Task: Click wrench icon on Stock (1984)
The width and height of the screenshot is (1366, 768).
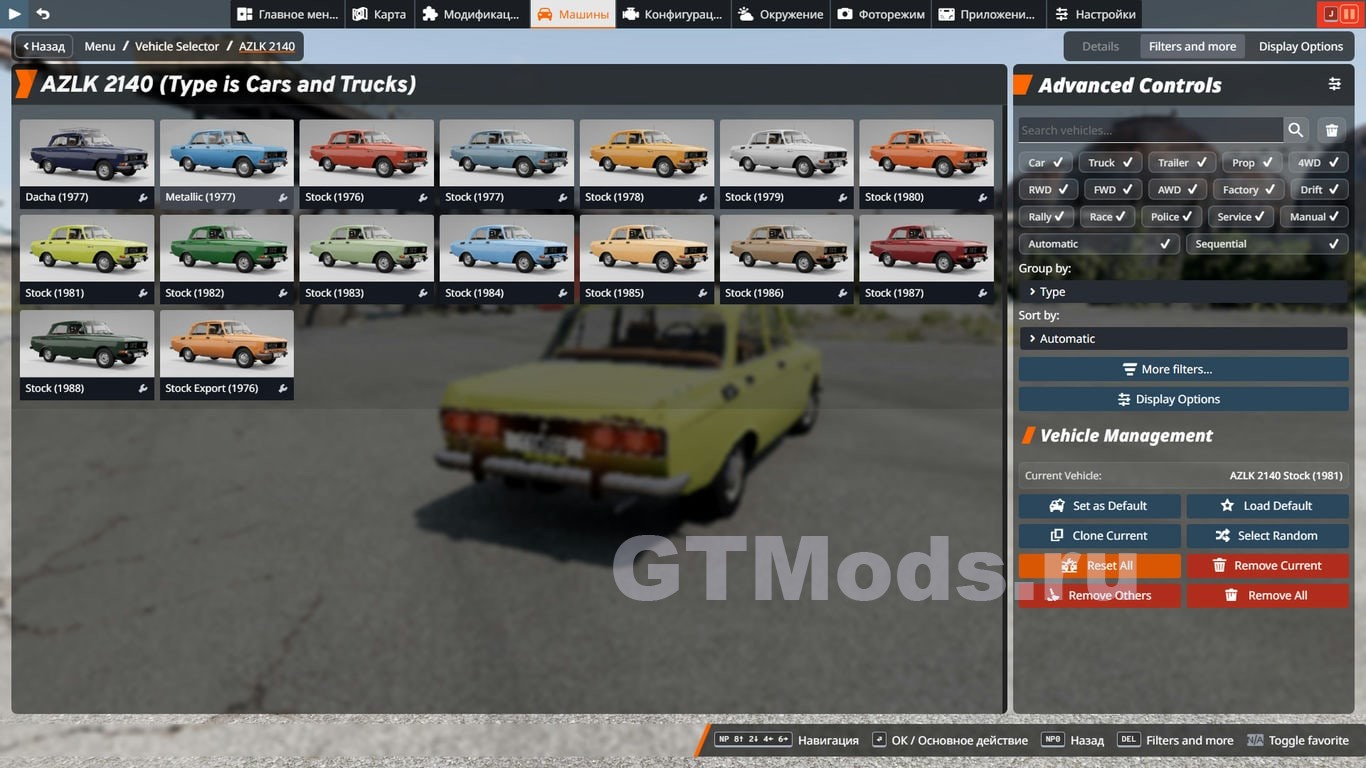Action: click(563, 294)
